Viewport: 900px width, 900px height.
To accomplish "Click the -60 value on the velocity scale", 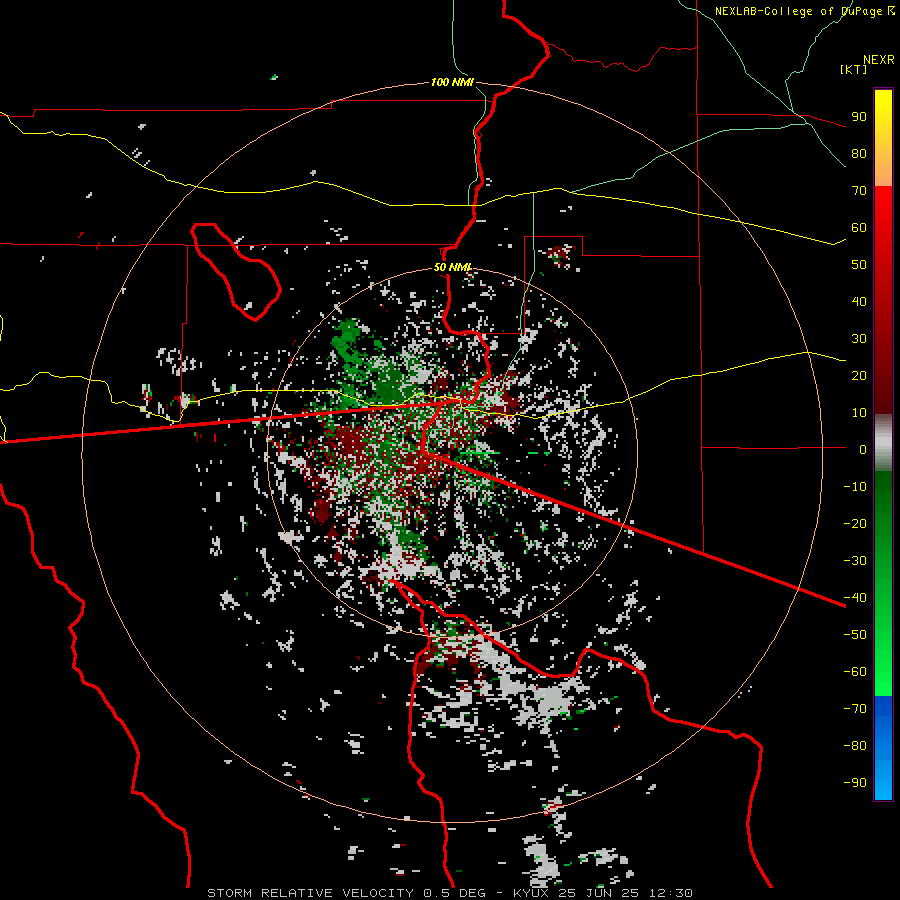I will [x=855, y=672].
